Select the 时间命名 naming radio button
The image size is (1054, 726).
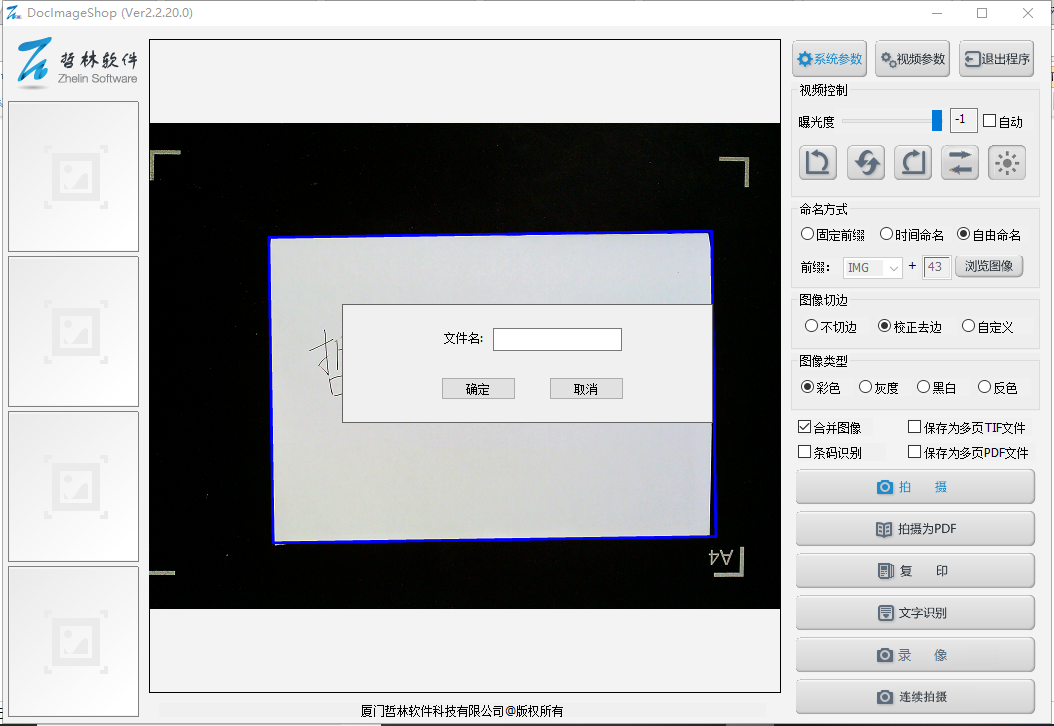point(886,234)
